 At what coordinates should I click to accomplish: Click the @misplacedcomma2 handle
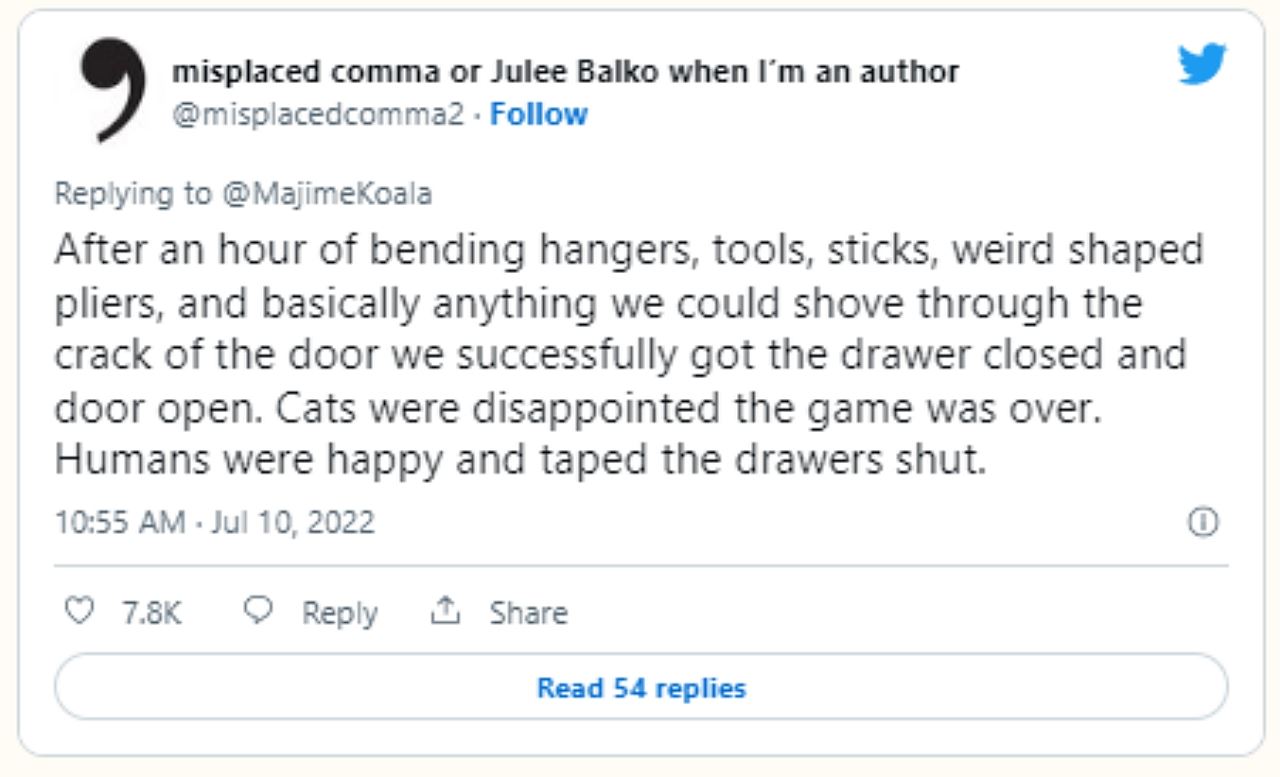[318, 115]
